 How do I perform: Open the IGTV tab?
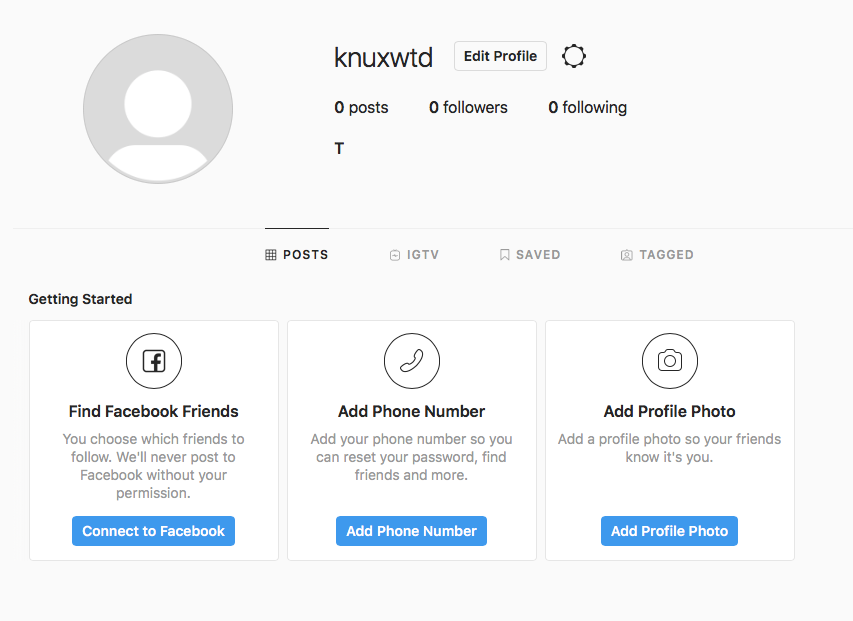point(415,254)
